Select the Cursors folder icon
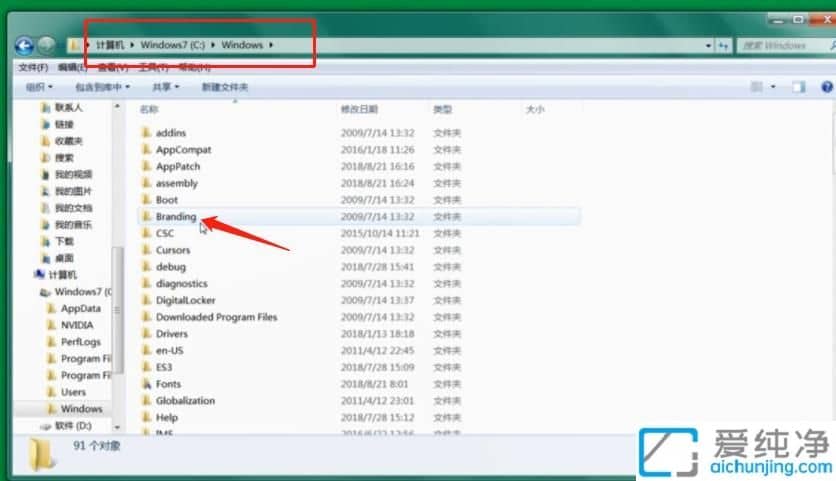 pos(147,250)
